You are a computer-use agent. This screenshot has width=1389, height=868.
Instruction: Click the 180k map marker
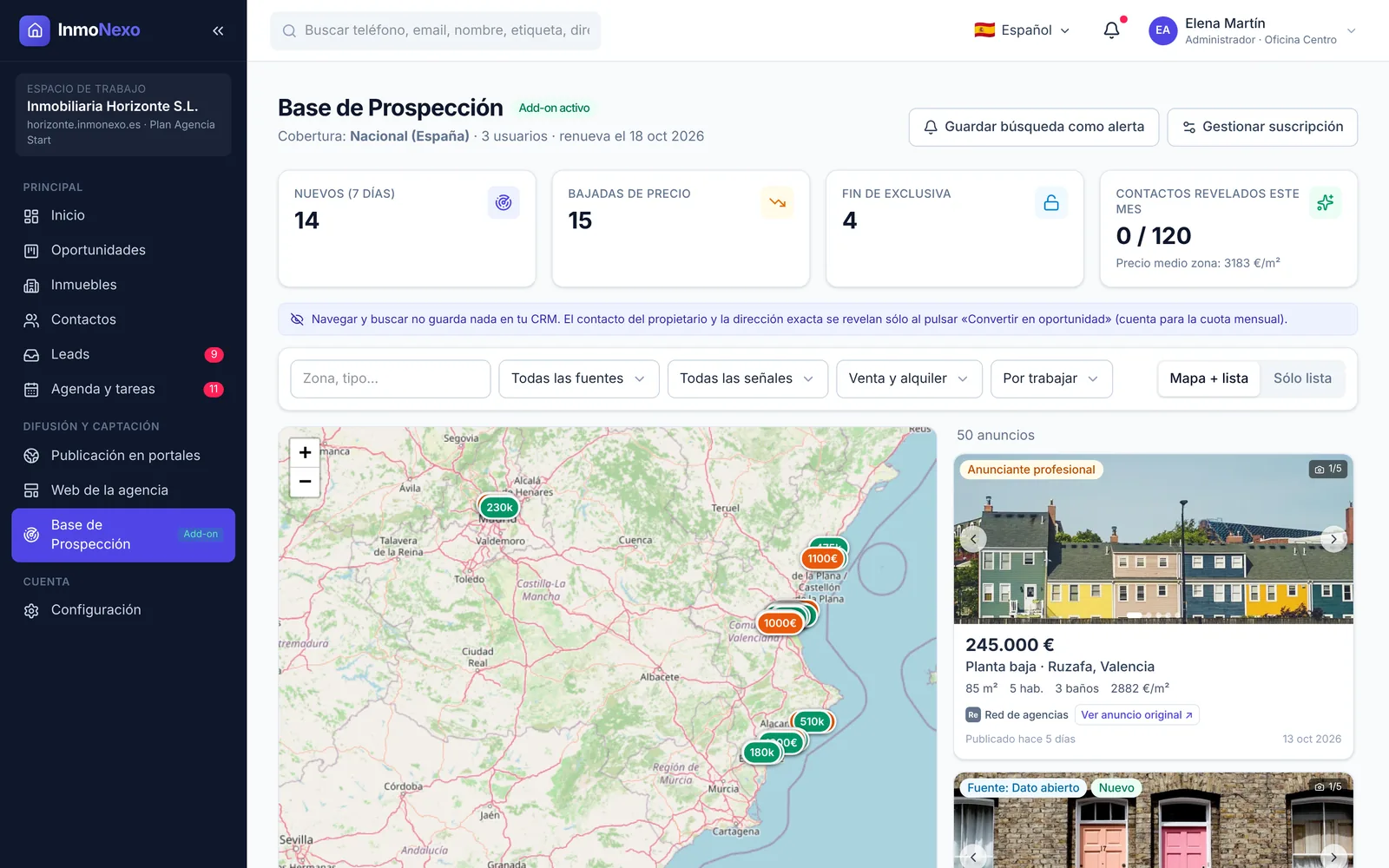click(762, 753)
